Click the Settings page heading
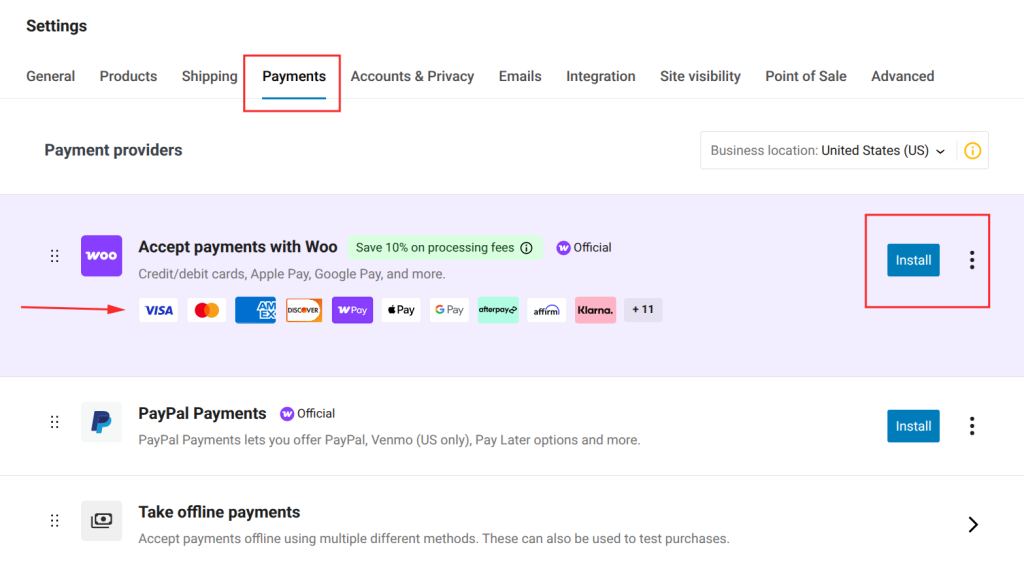Image resolution: width=1024 pixels, height=562 pixels. coord(56,25)
